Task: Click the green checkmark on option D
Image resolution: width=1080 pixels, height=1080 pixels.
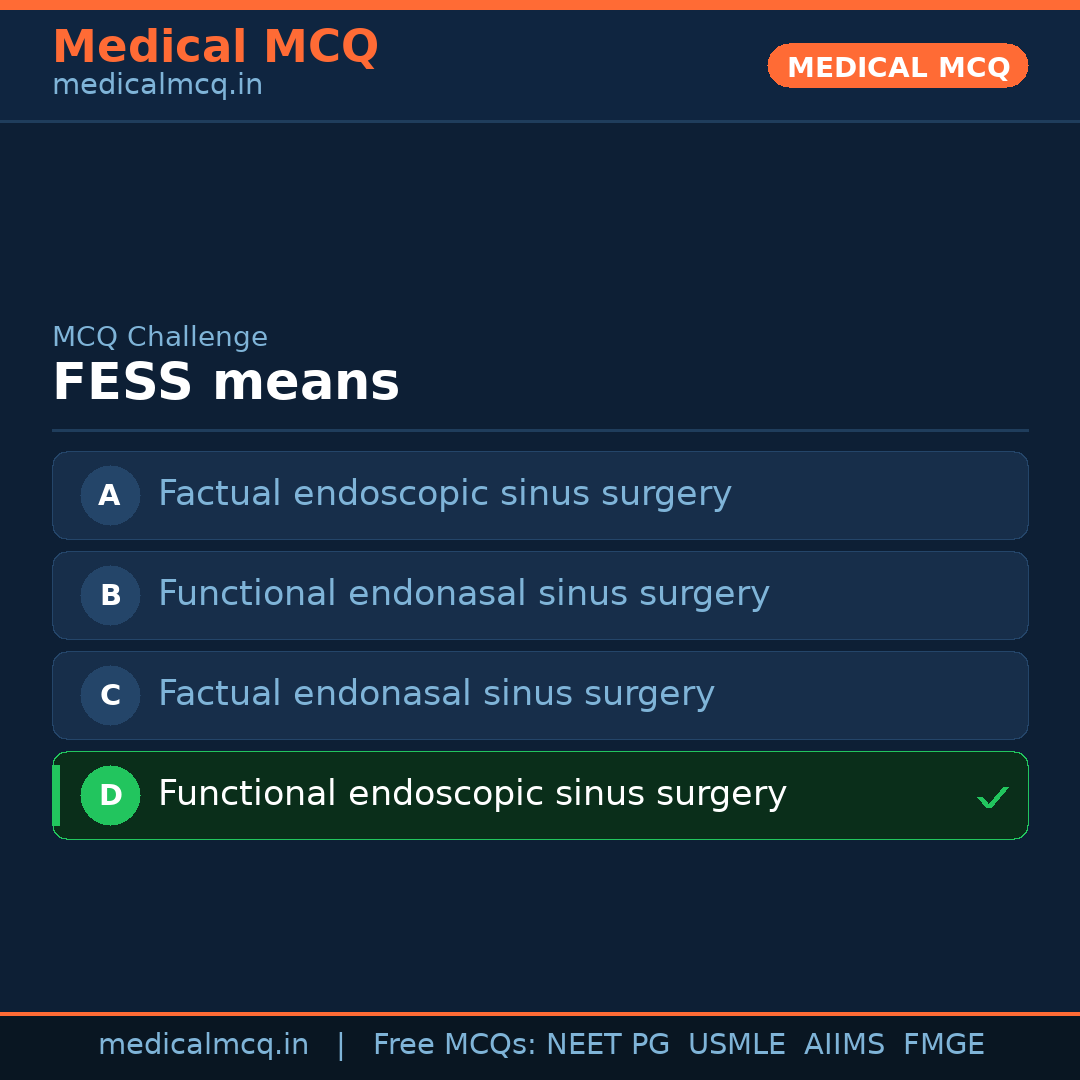Action: pos(992,797)
